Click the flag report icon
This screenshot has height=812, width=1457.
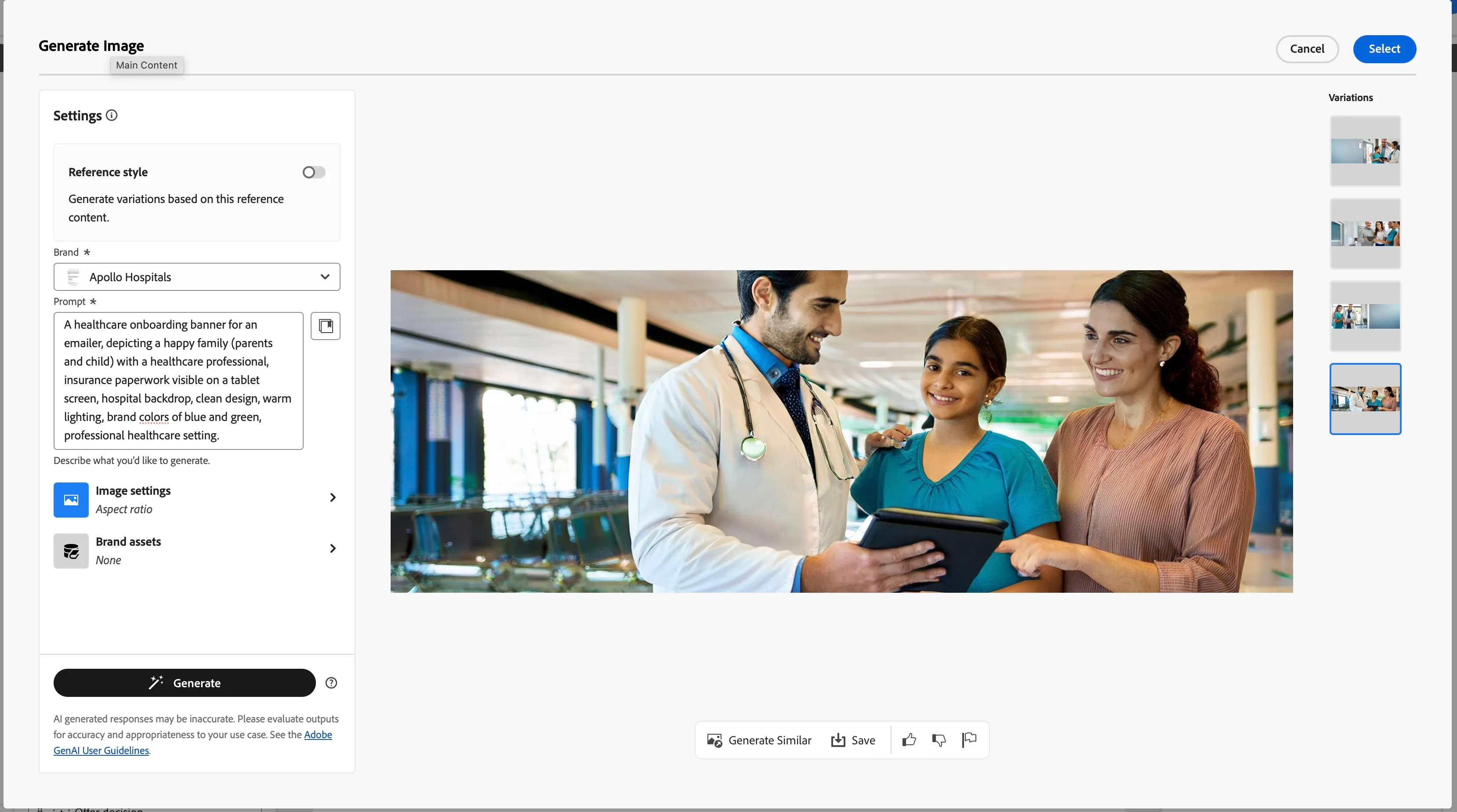coord(969,739)
